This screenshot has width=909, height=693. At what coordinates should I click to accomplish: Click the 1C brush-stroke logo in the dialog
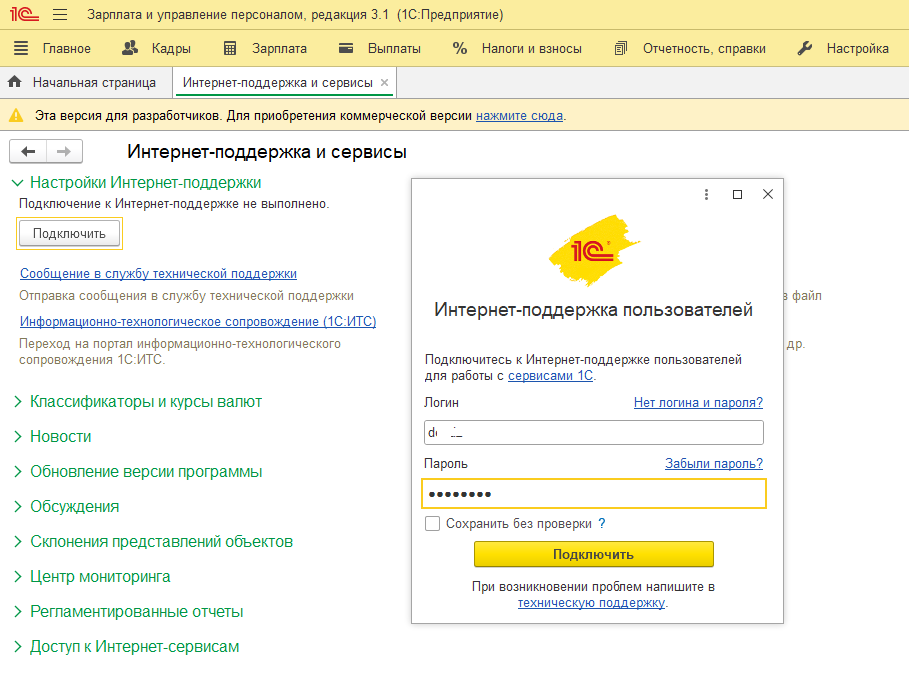coord(594,251)
